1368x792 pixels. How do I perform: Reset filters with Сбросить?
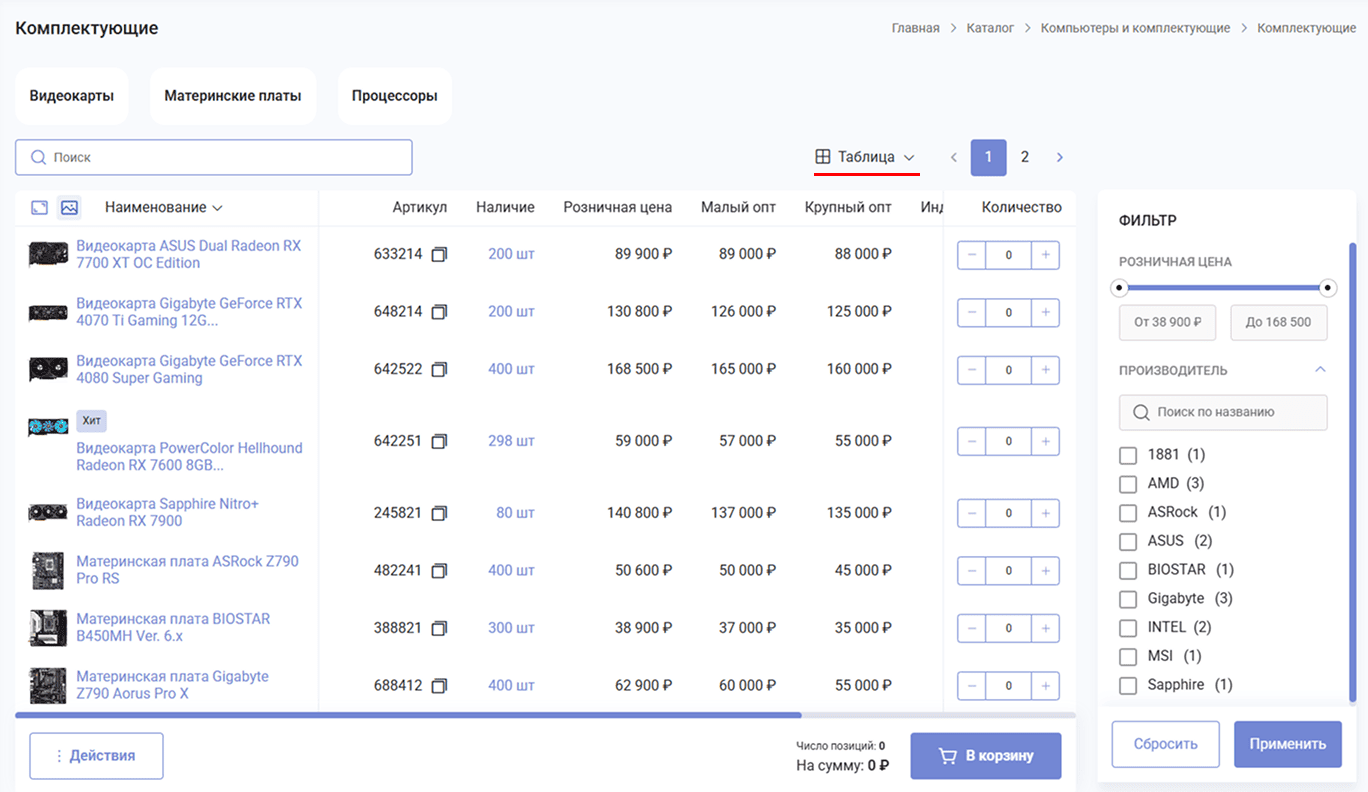click(1166, 744)
